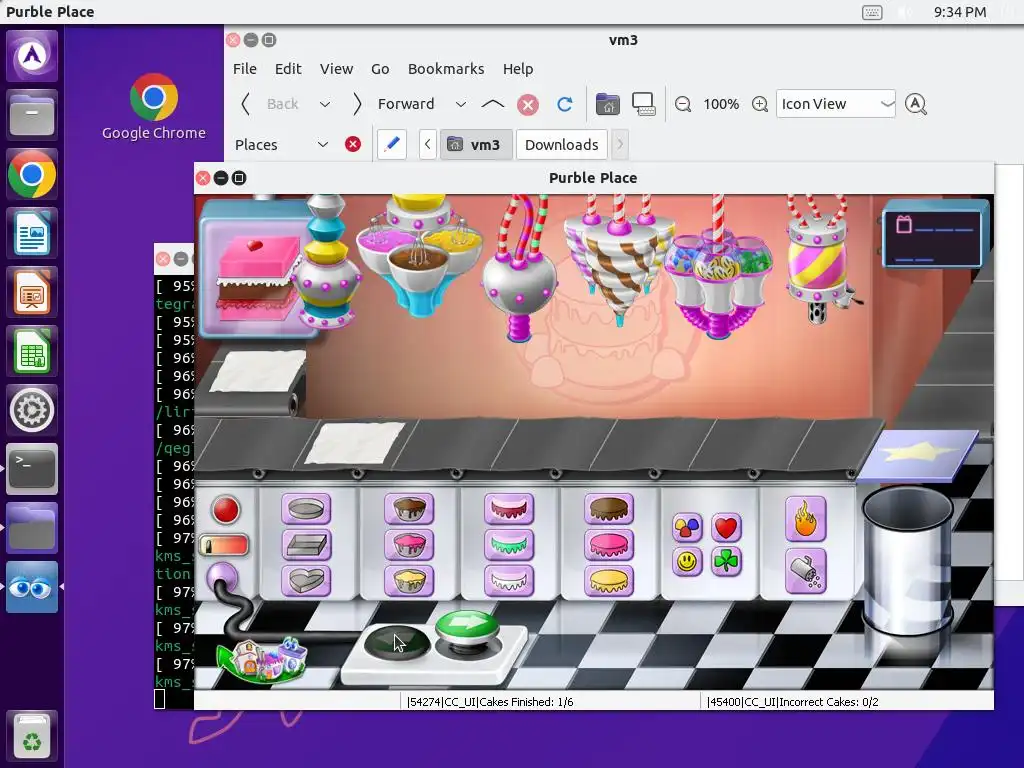Viewport: 1024px width, 768px height.
Task: Click the order list screen
Action: [933, 236]
